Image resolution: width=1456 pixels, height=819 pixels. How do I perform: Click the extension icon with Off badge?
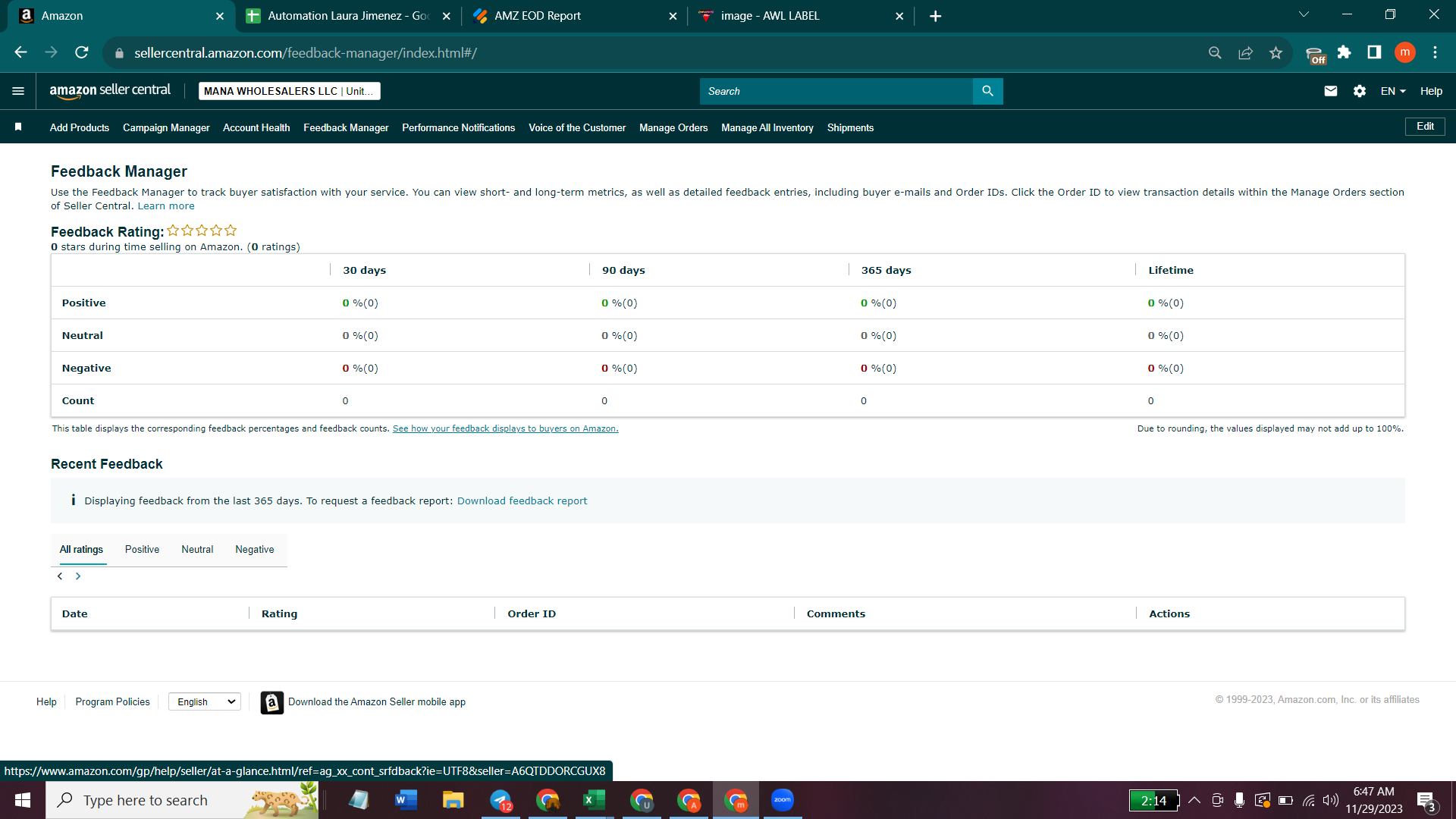[x=1315, y=54]
